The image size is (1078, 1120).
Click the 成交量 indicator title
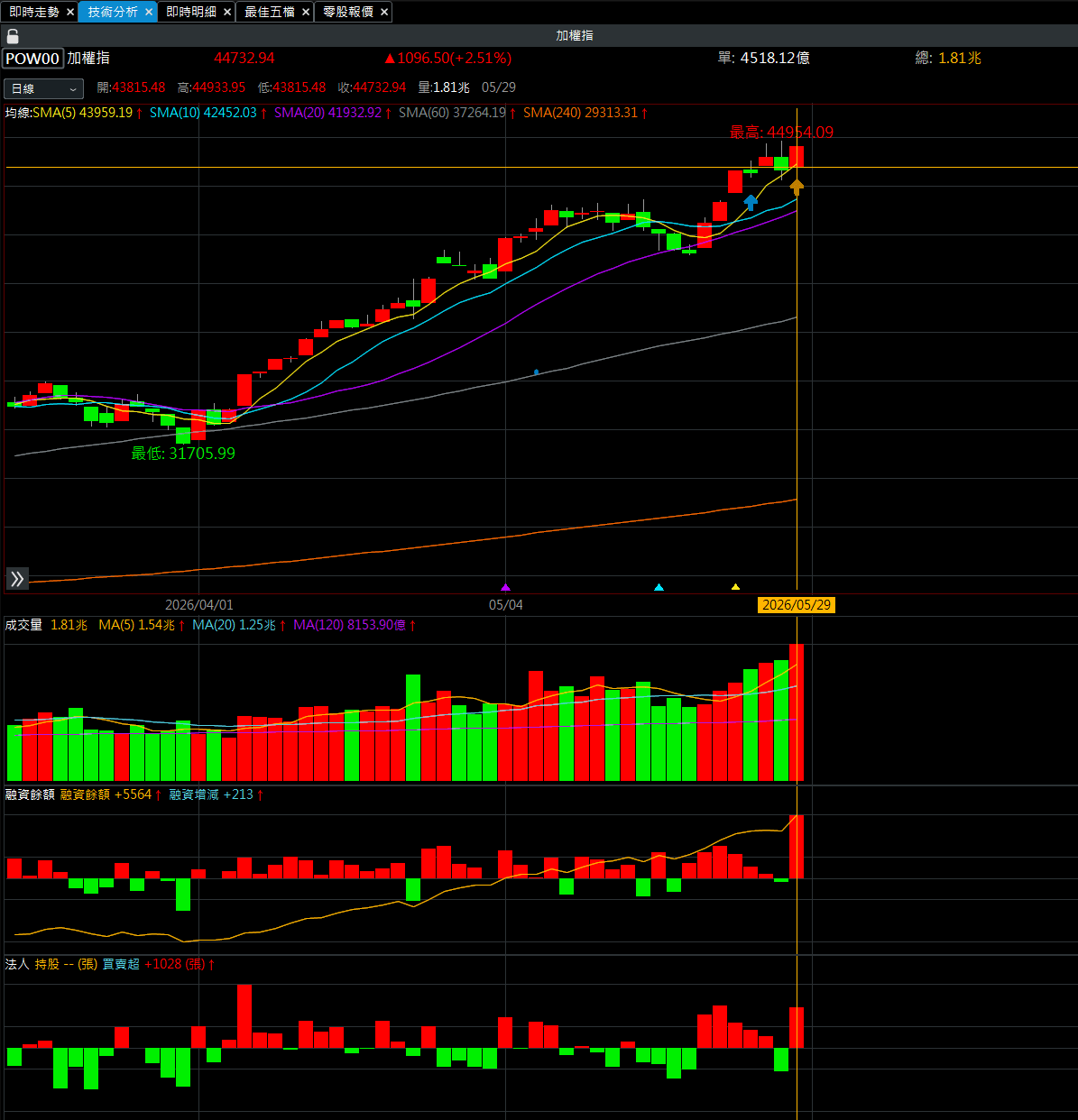(23, 625)
